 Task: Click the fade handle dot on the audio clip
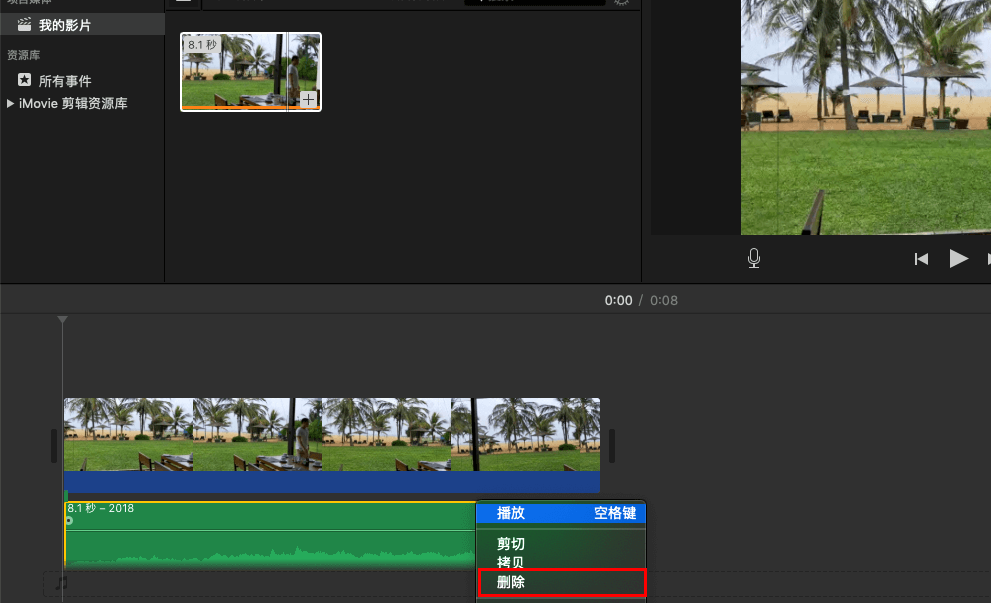click(70, 520)
